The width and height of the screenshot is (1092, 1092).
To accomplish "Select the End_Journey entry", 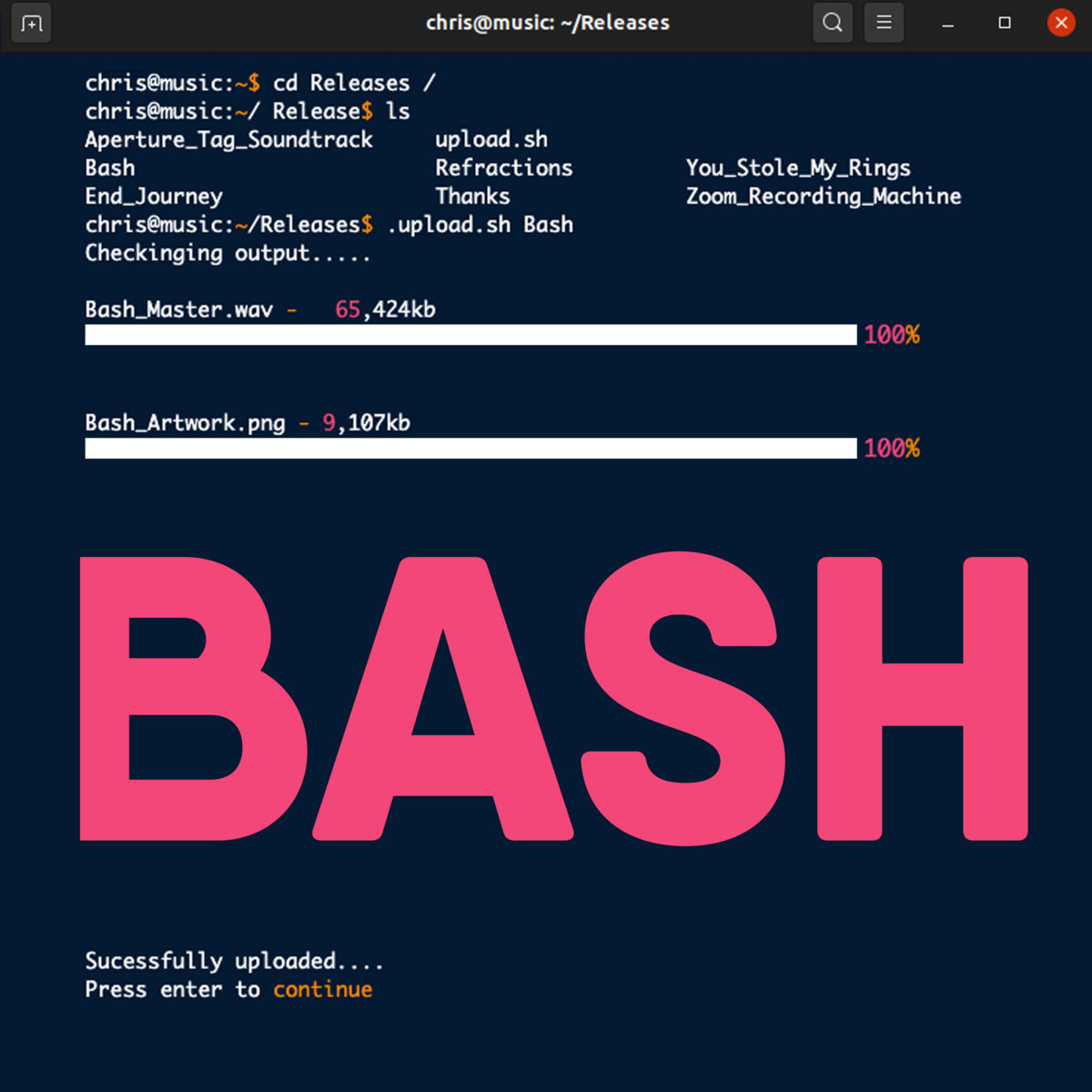I will tap(154, 197).
